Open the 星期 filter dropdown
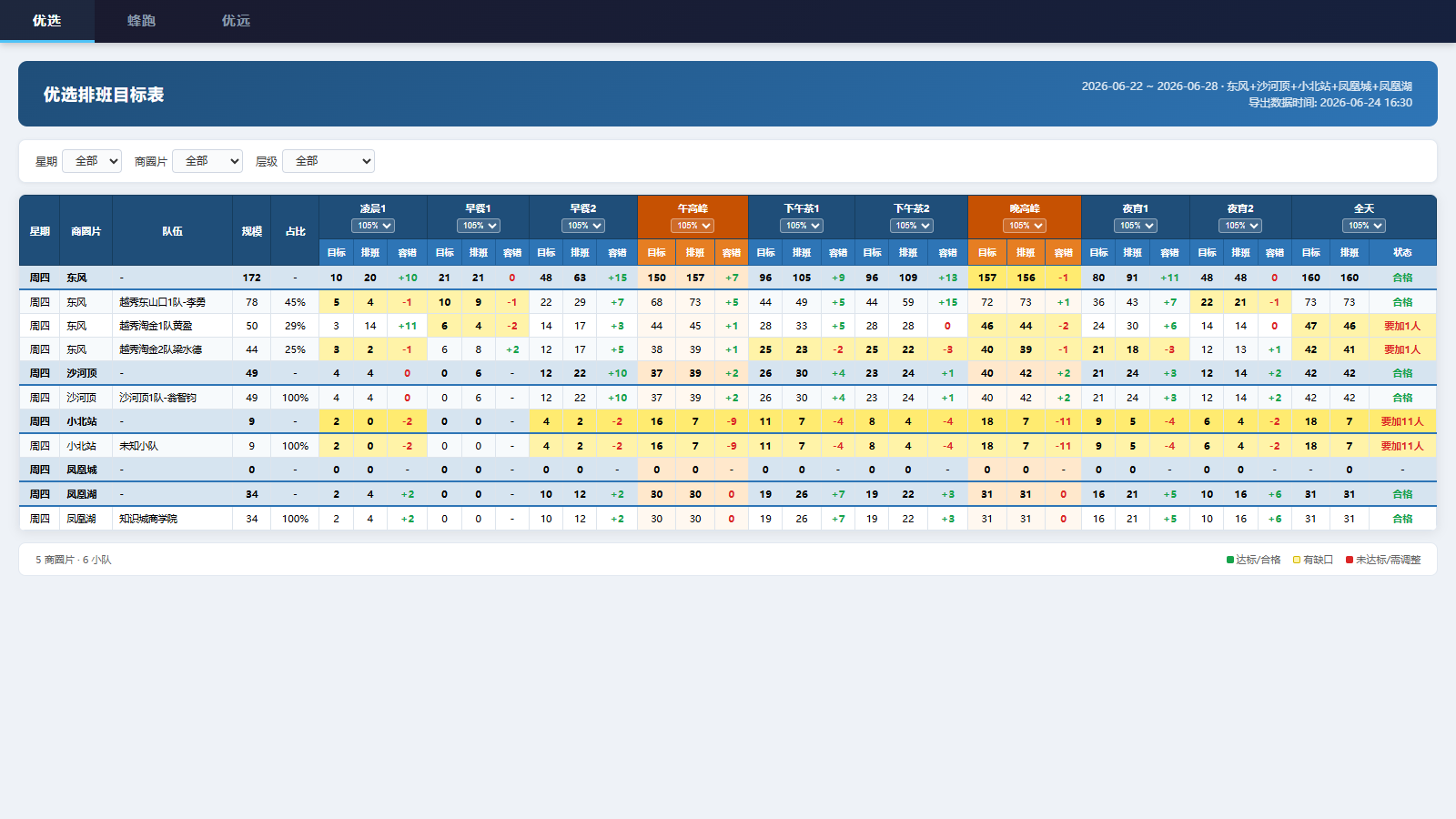The image size is (1456, 819). [92, 161]
